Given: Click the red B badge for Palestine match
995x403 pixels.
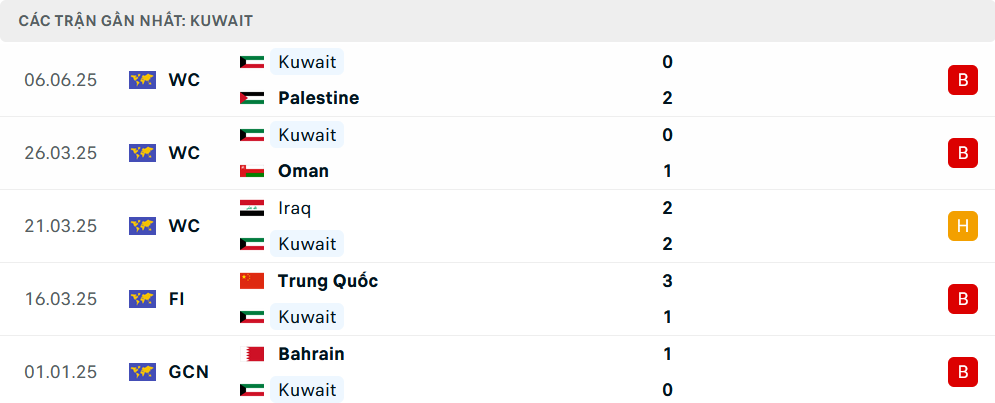Looking at the screenshot, I should (x=963, y=80).
